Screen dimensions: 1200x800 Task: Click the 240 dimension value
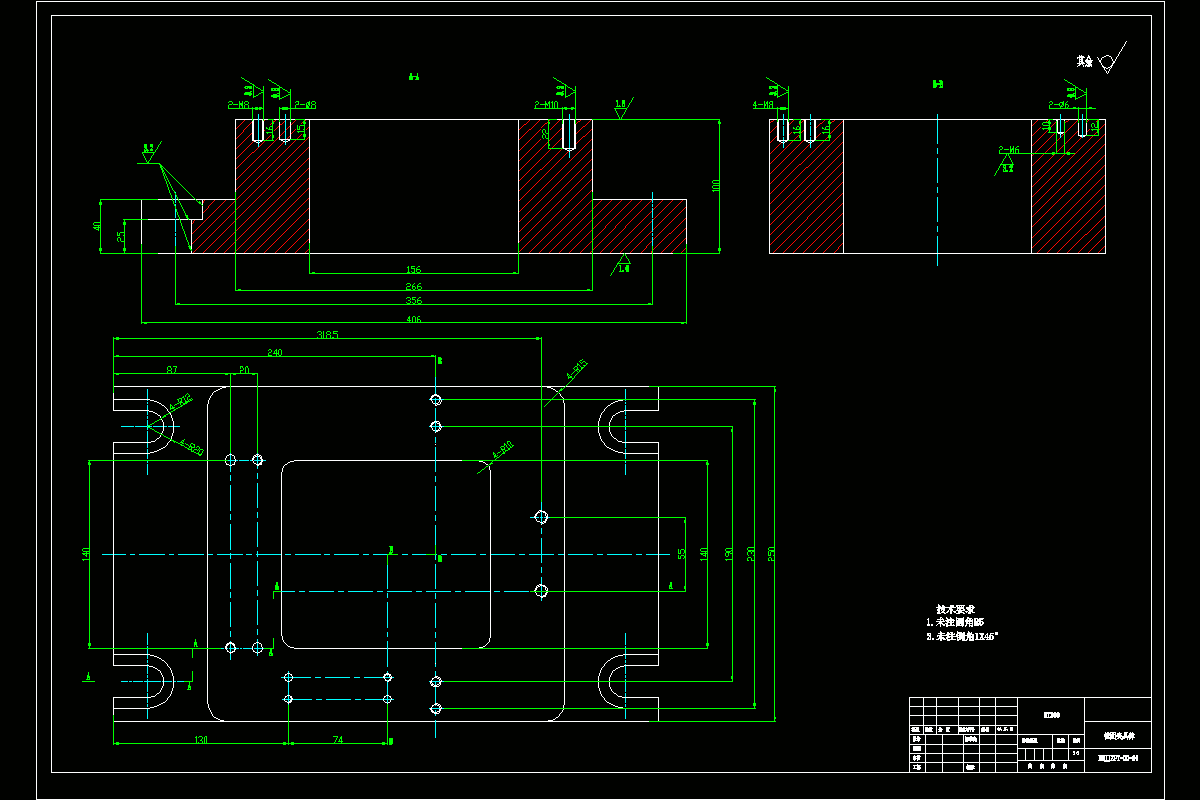274,352
